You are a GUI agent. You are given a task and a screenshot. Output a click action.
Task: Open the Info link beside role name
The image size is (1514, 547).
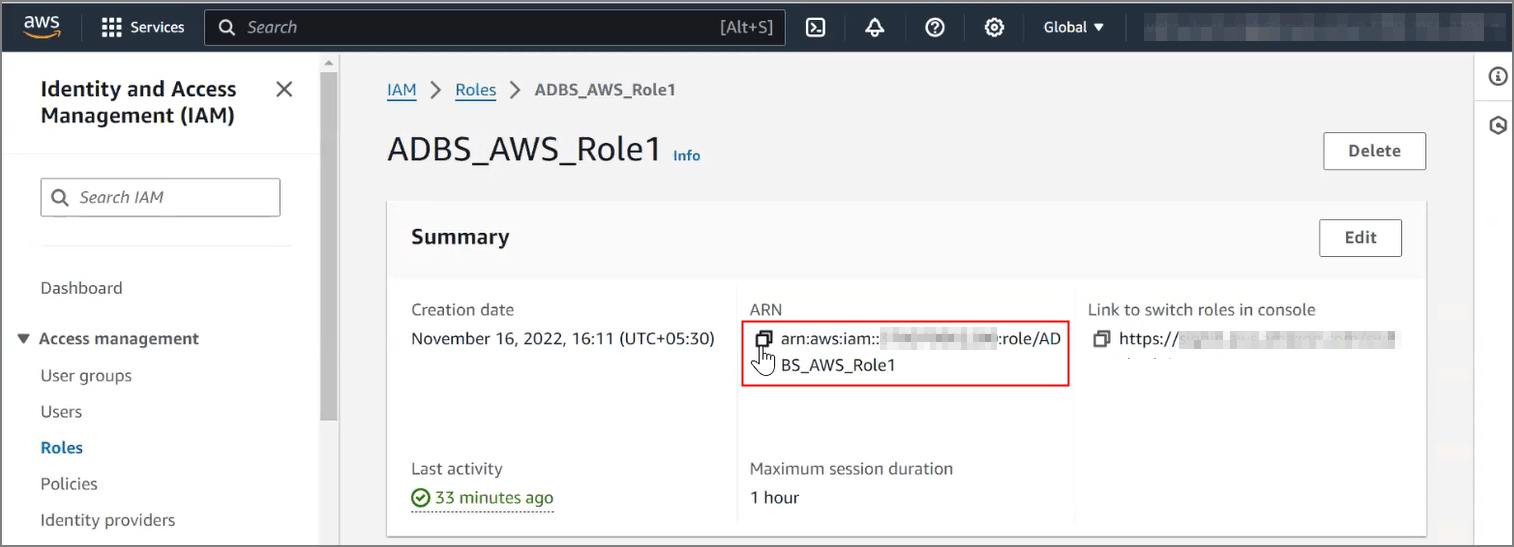(686, 156)
